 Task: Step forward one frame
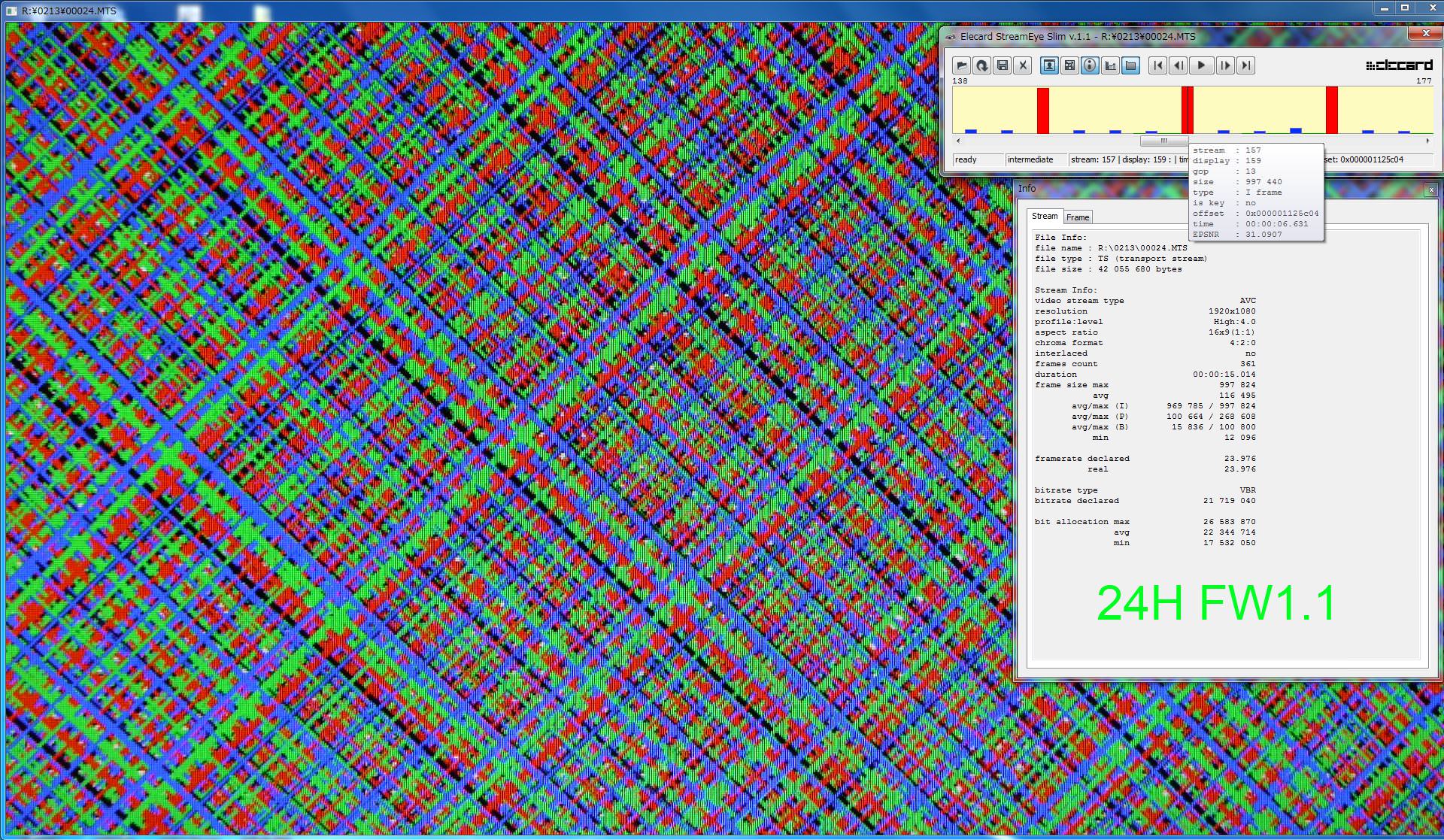coord(1225,65)
